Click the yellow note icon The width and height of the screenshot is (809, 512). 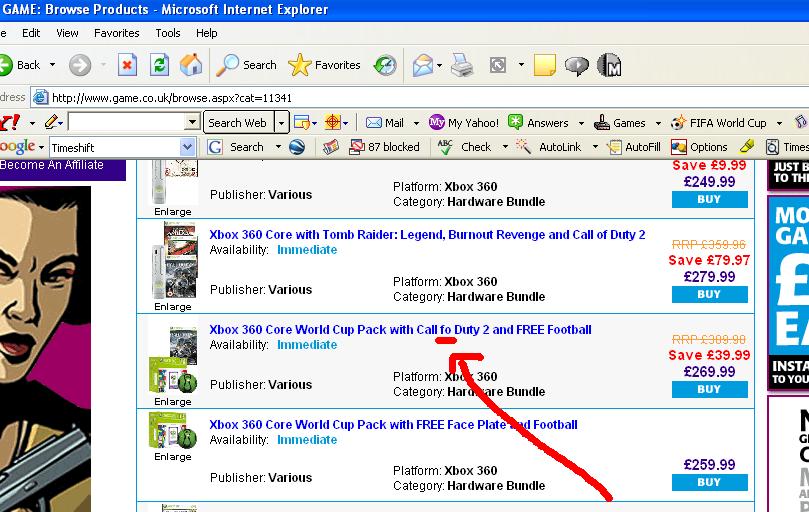[x=544, y=65]
